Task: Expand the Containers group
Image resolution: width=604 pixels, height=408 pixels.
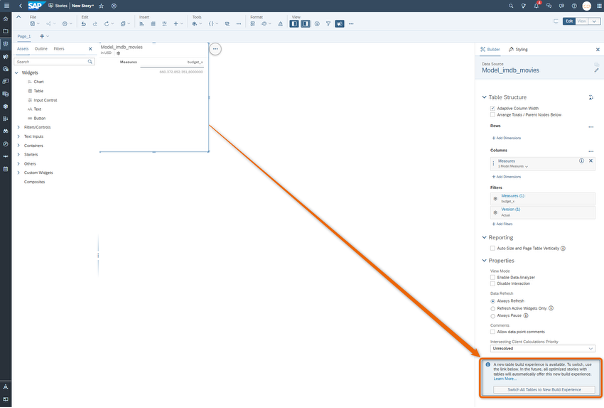Action: pos(18,146)
